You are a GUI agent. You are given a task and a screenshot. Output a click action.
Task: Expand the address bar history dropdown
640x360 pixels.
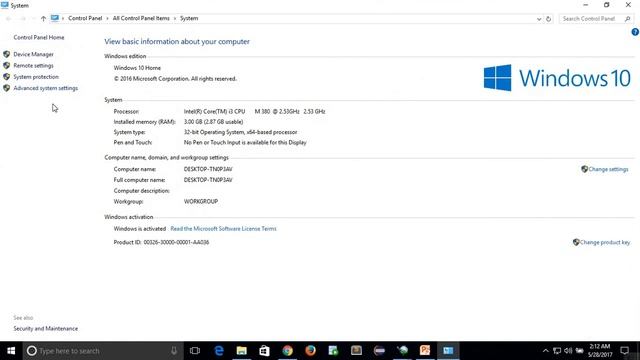[x=539, y=19]
